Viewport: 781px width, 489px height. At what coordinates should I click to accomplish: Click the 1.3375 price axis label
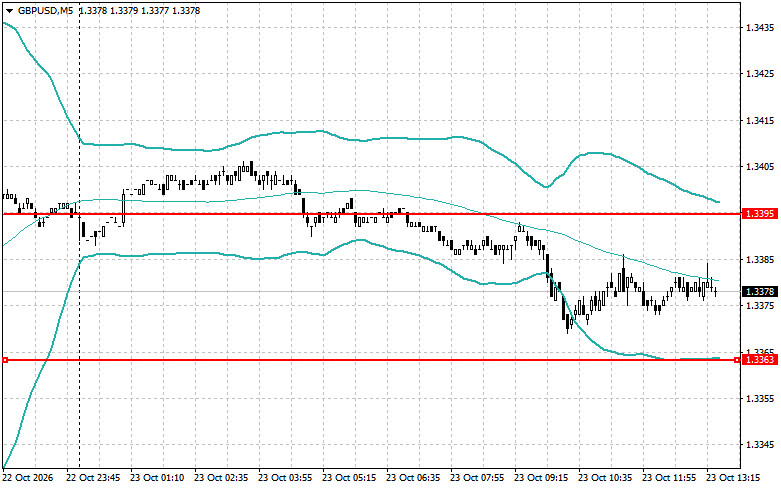coord(760,305)
